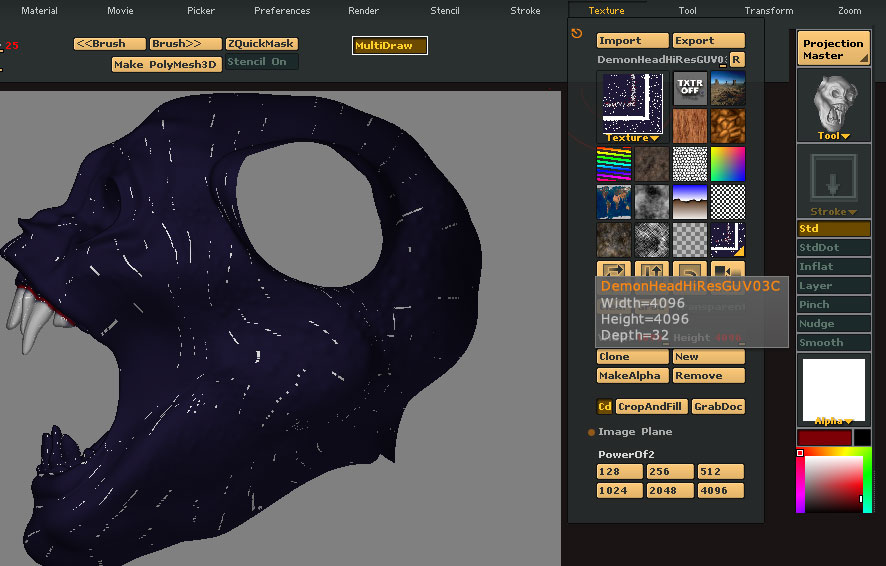Select the StdDot brush type
This screenshot has width=886, height=566.
click(x=833, y=247)
